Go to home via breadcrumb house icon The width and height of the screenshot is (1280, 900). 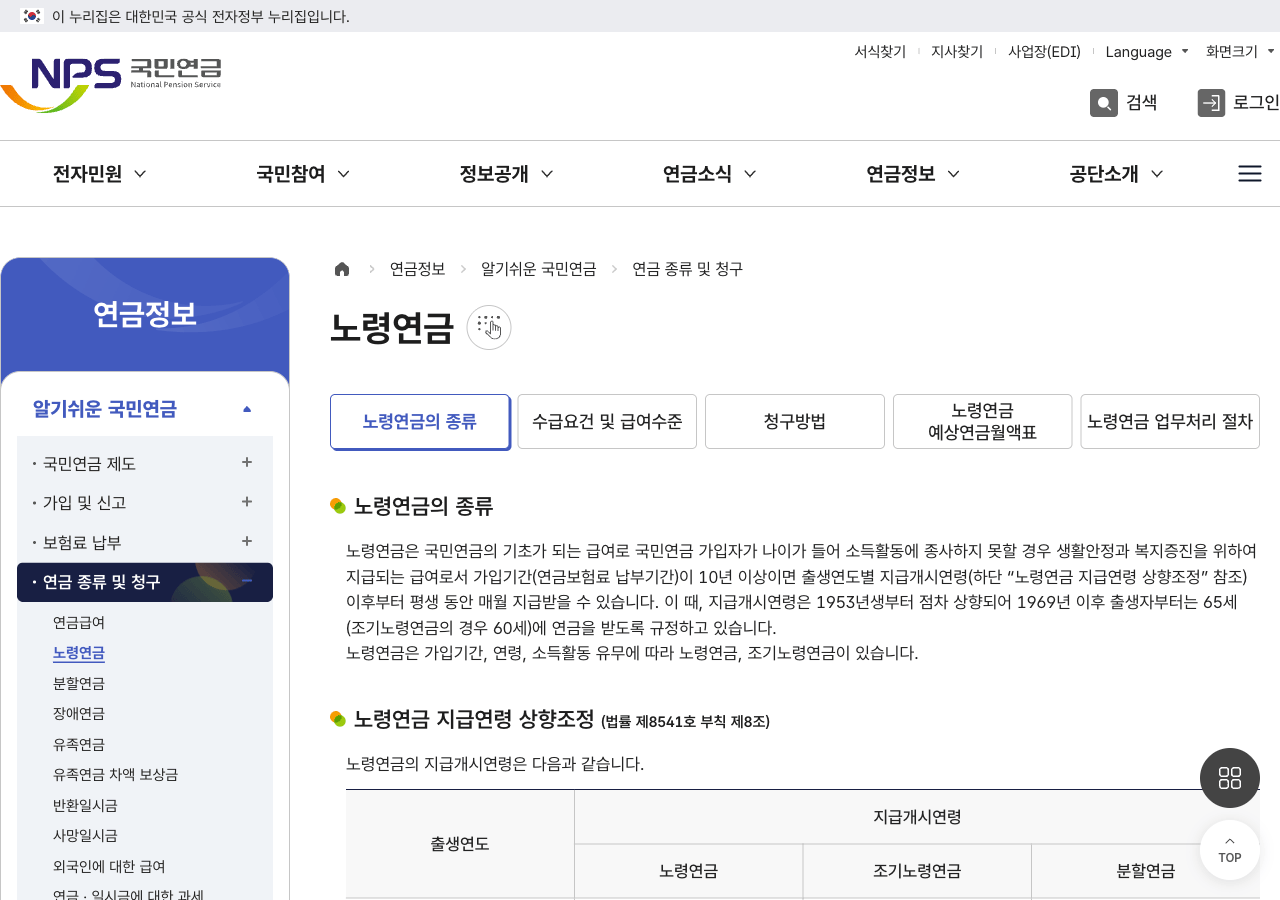coord(342,269)
